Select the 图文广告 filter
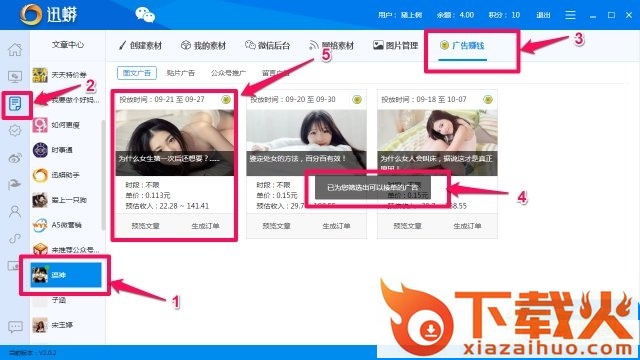This screenshot has width=640, height=360. (137, 73)
